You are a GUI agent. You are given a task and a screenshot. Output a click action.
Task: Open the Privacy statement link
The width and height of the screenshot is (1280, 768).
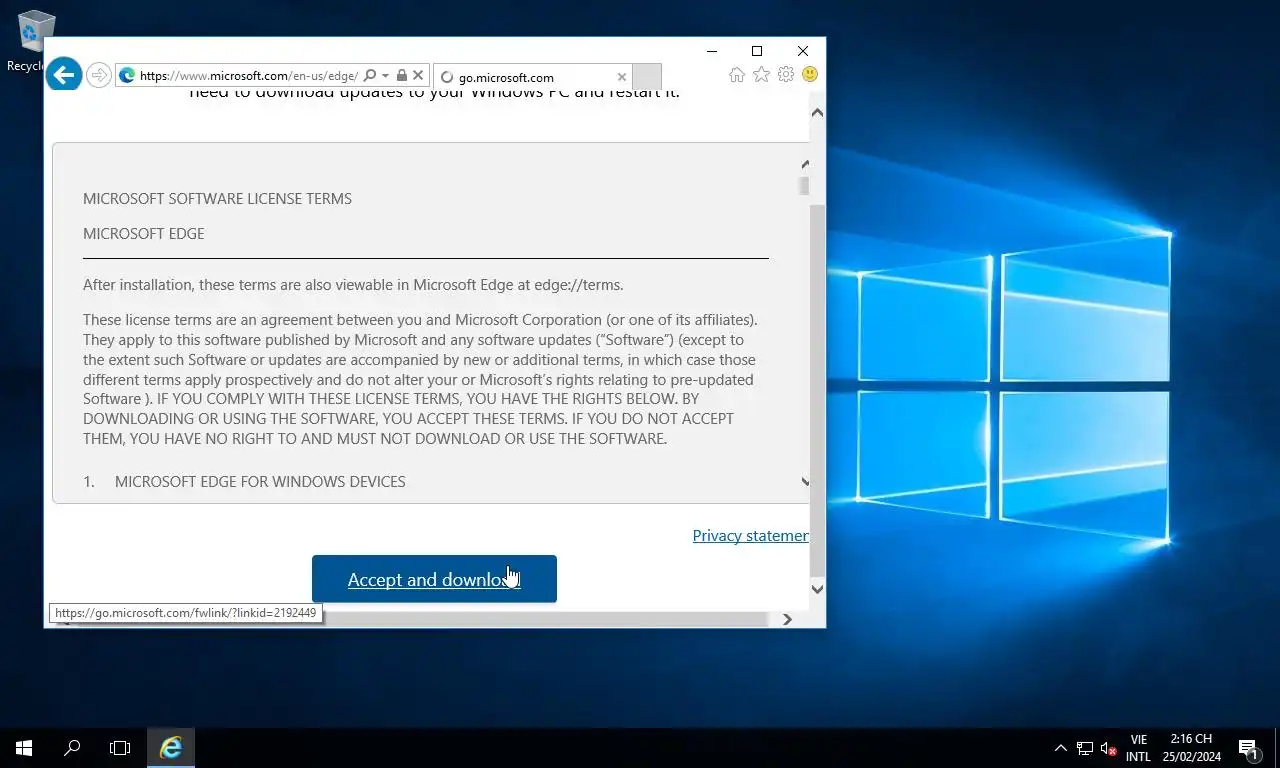(x=750, y=535)
